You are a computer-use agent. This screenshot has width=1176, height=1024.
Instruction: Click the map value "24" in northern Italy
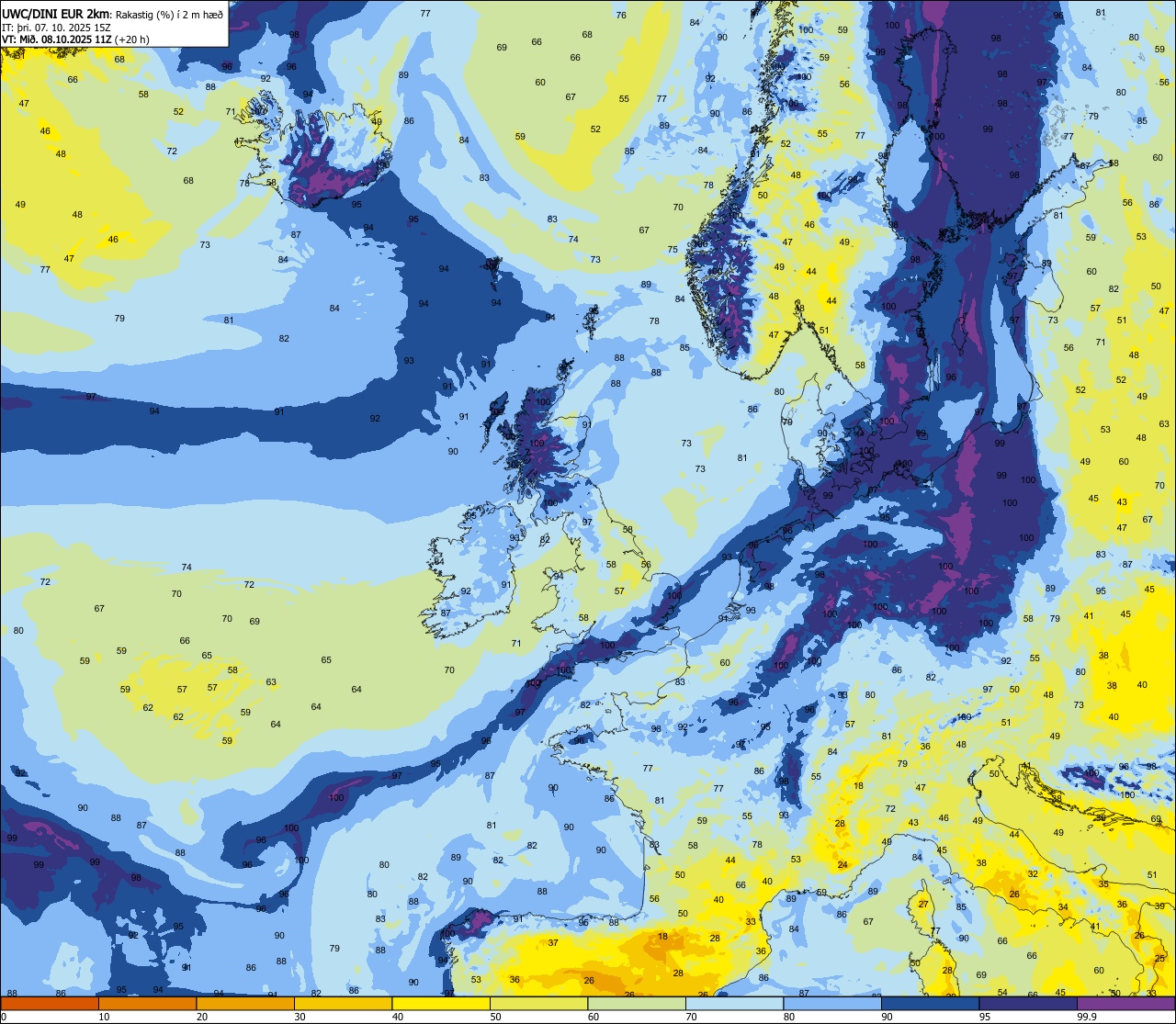click(x=842, y=865)
